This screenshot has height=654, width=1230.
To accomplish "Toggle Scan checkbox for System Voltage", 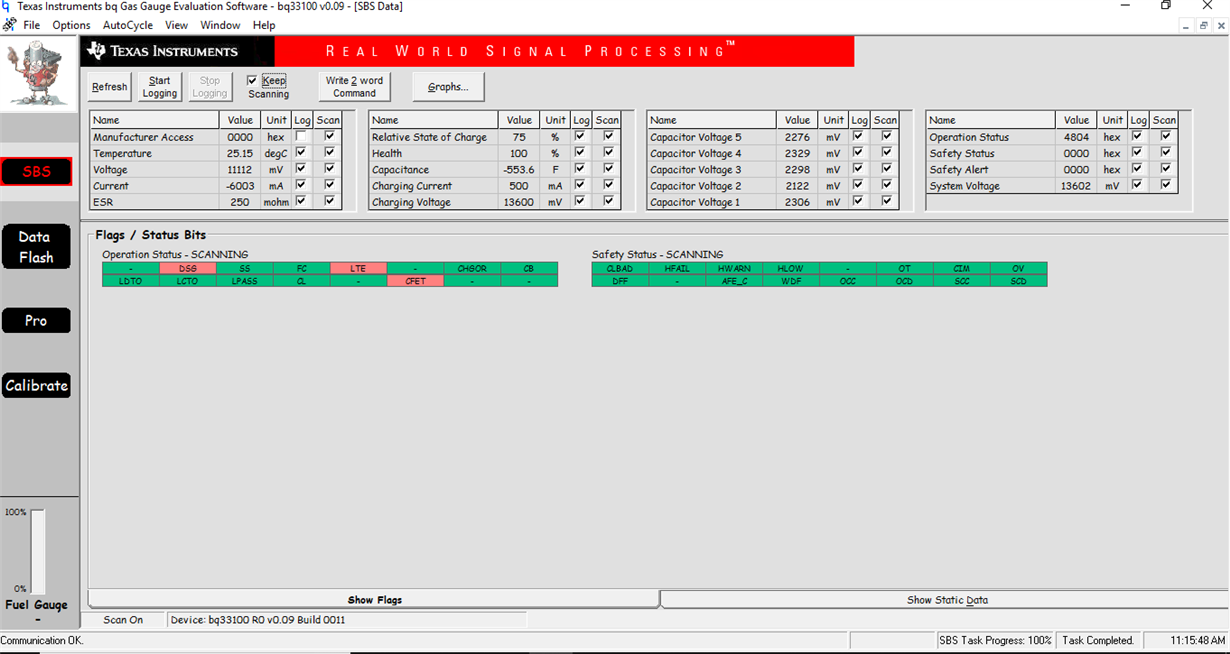I will (1165, 185).
